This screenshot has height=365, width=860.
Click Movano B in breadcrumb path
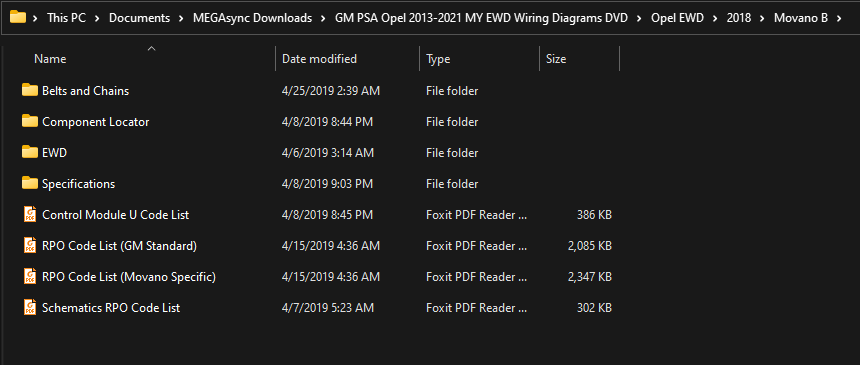(x=801, y=18)
